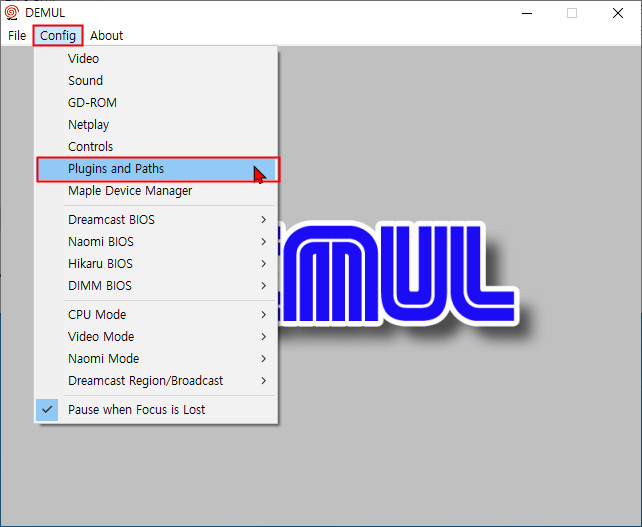Choose GD-ROM from the Config menu

pos(156,103)
